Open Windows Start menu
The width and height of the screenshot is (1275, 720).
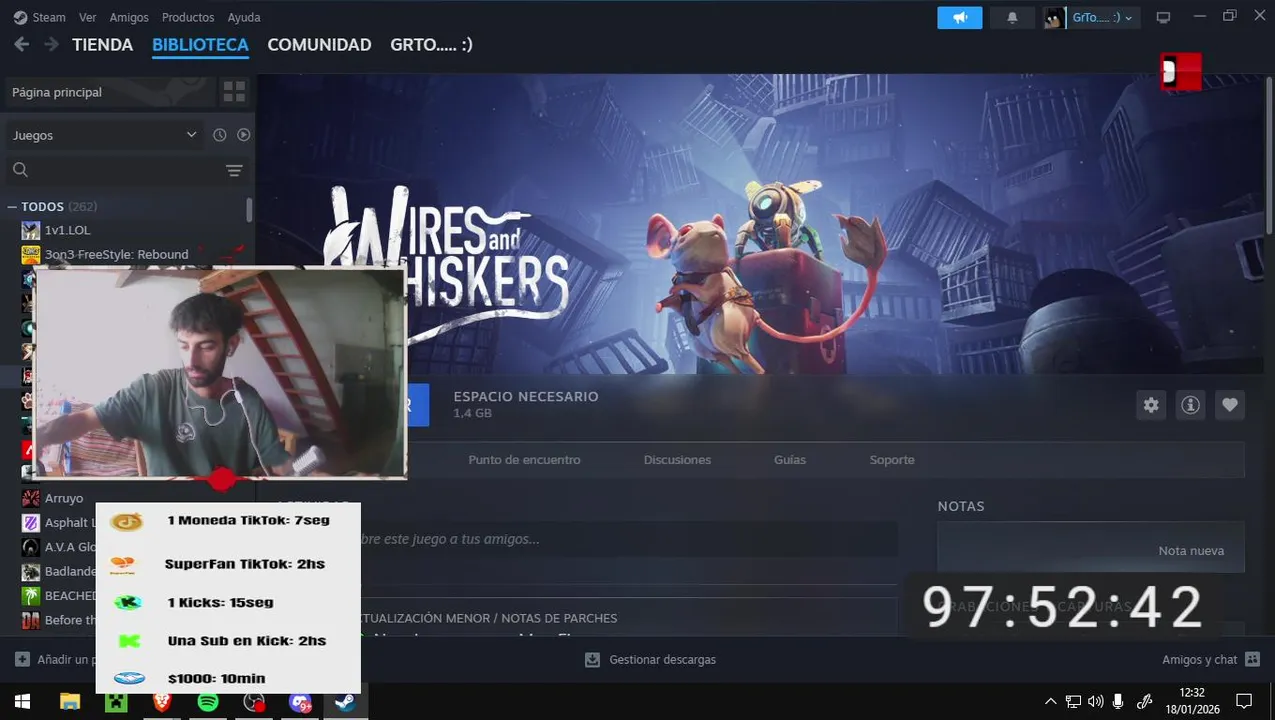click(x=22, y=702)
